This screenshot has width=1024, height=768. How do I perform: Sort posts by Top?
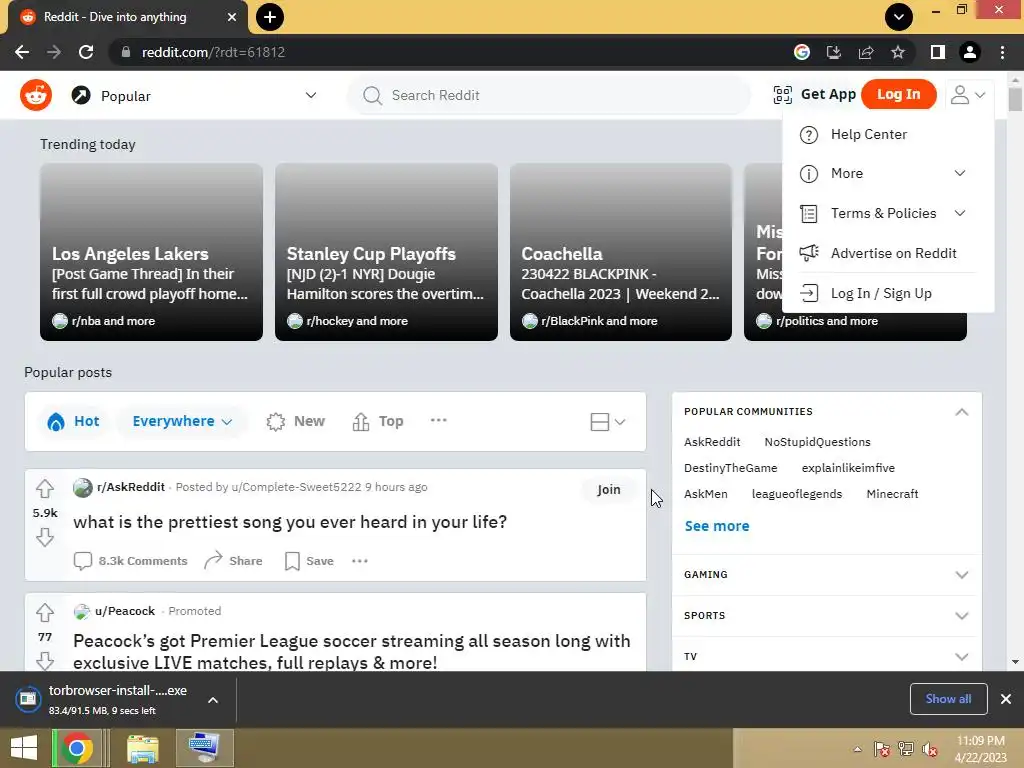[x=378, y=421]
